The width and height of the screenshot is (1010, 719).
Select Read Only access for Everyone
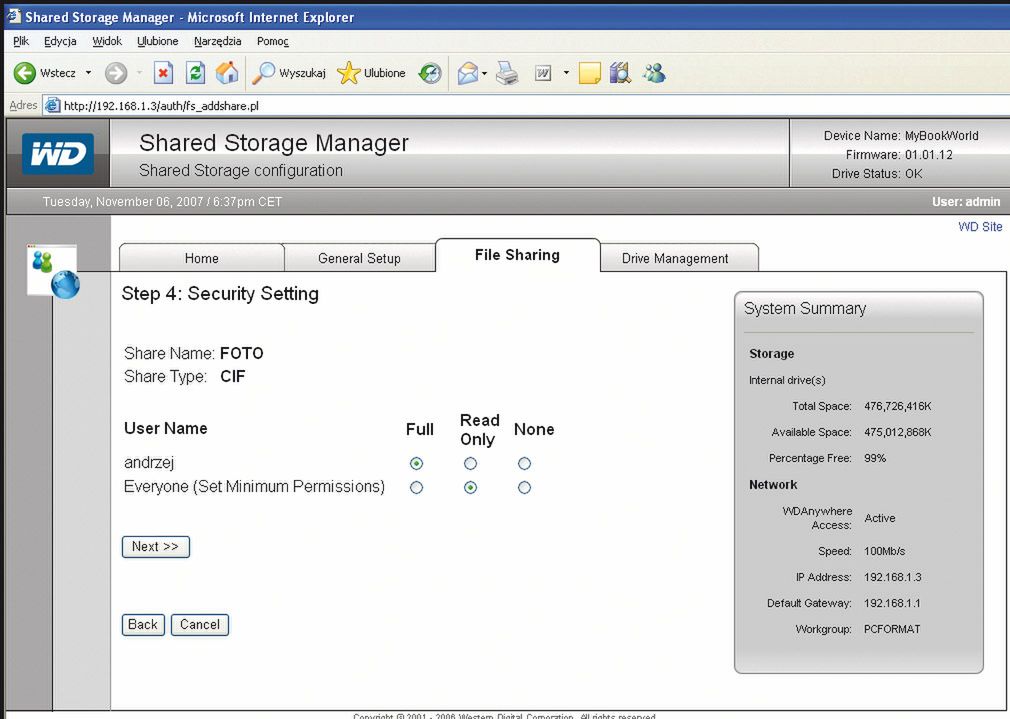click(470, 488)
